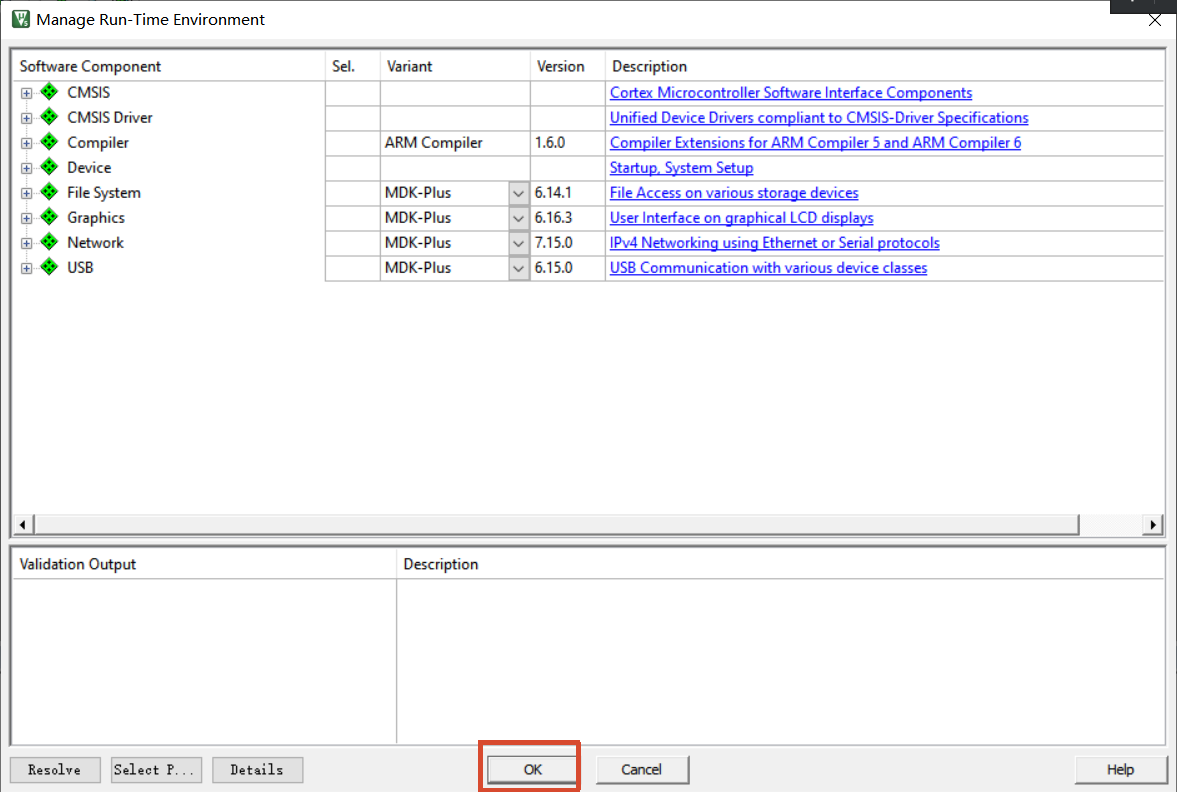Click the ARM Compiler variant cell
The height and width of the screenshot is (792, 1177).
455,143
